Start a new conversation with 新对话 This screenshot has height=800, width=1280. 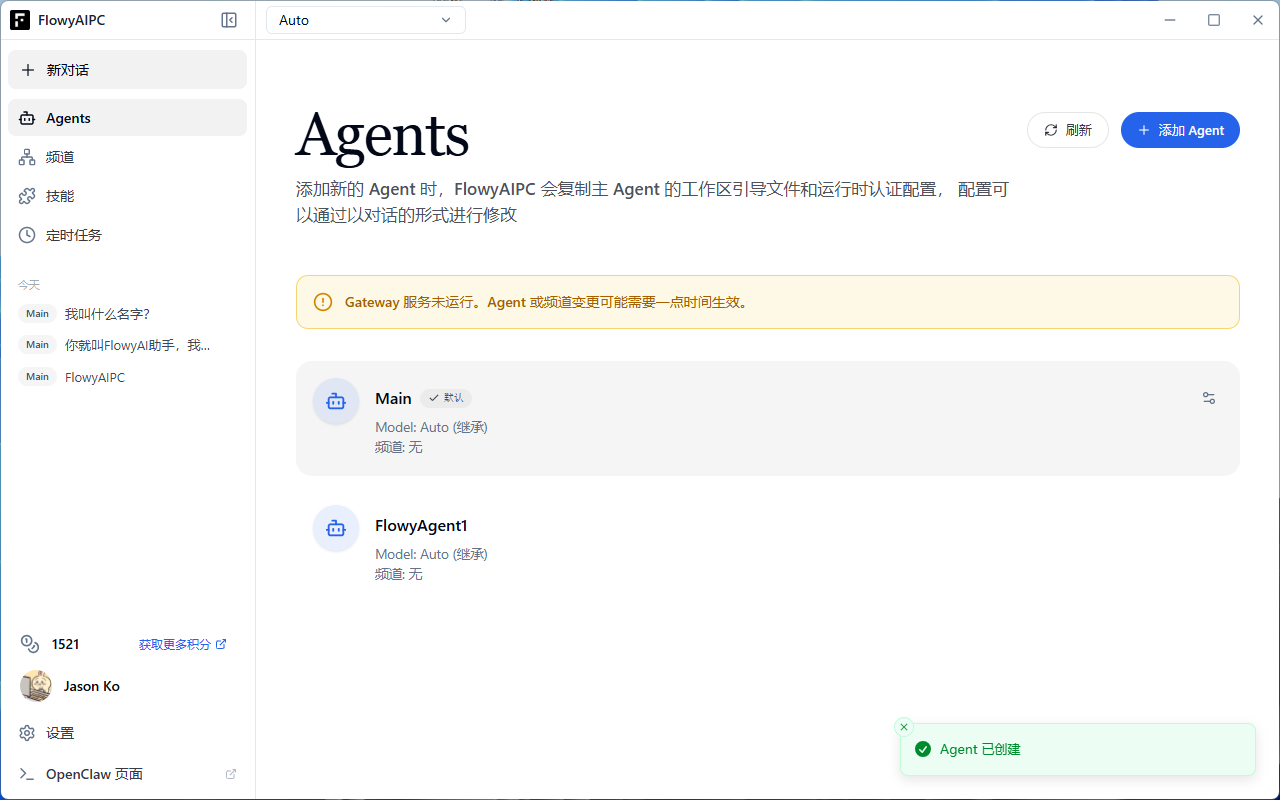[x=127, y=69]
